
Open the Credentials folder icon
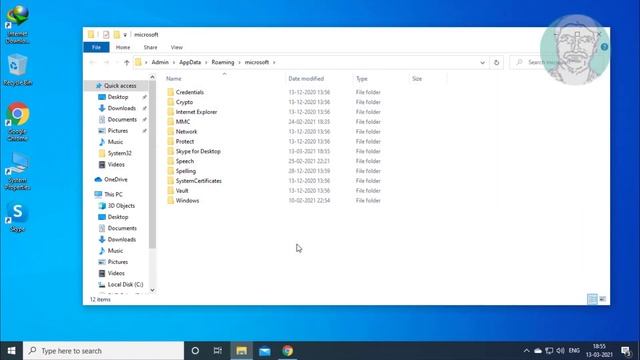point(171,92)
